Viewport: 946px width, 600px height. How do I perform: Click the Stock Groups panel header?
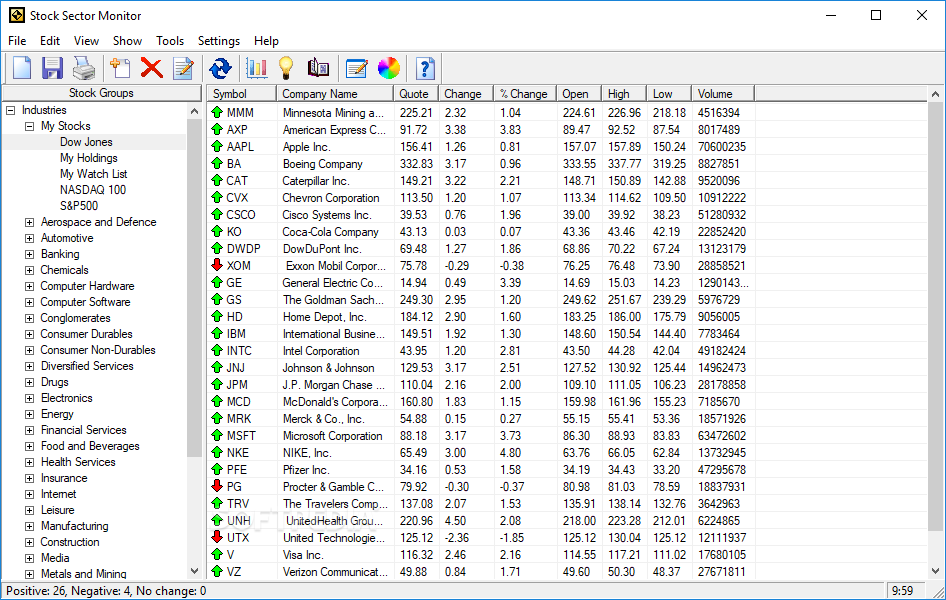tap(101, 93)
